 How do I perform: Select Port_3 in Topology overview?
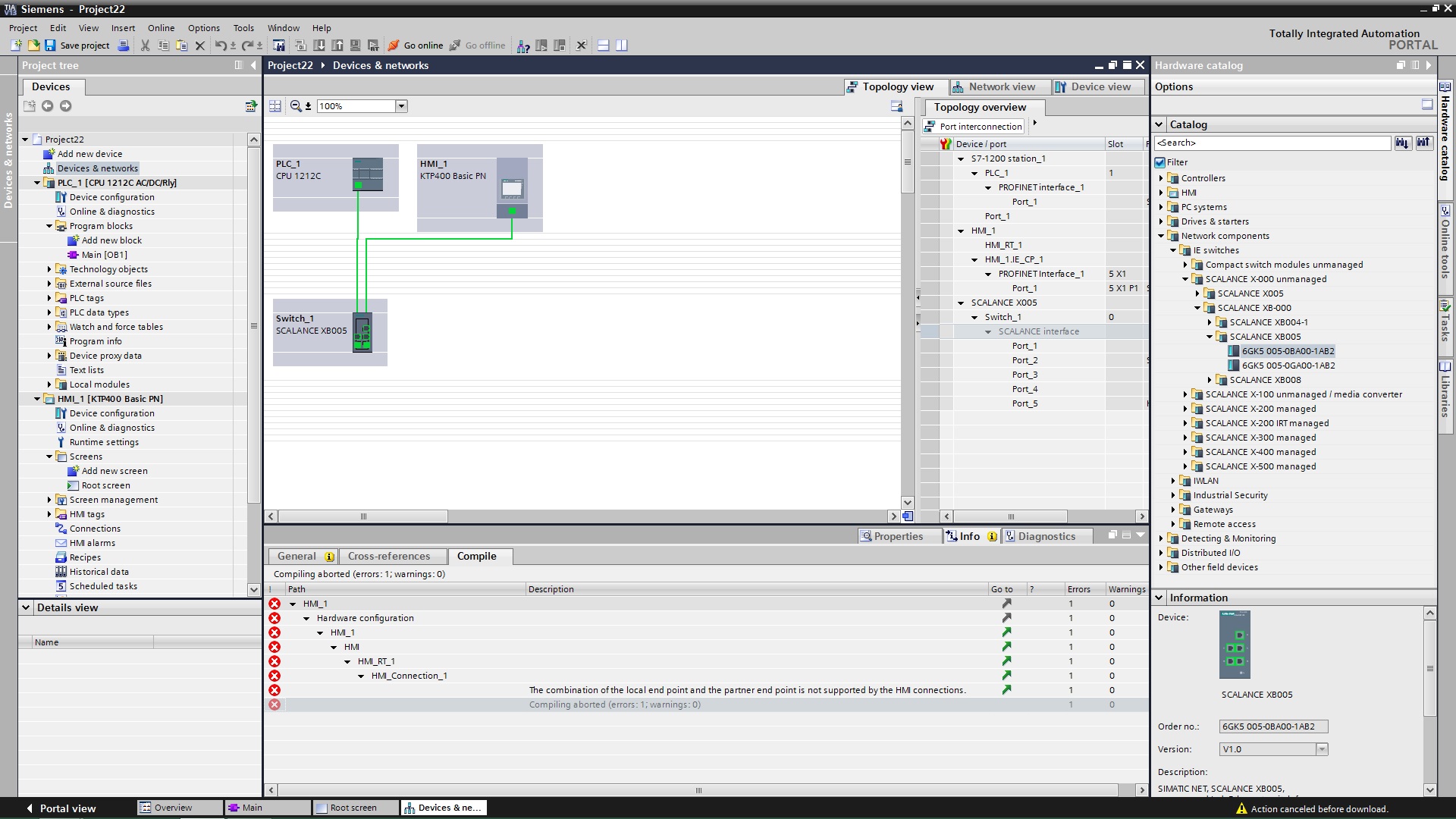click(1025, 375)
